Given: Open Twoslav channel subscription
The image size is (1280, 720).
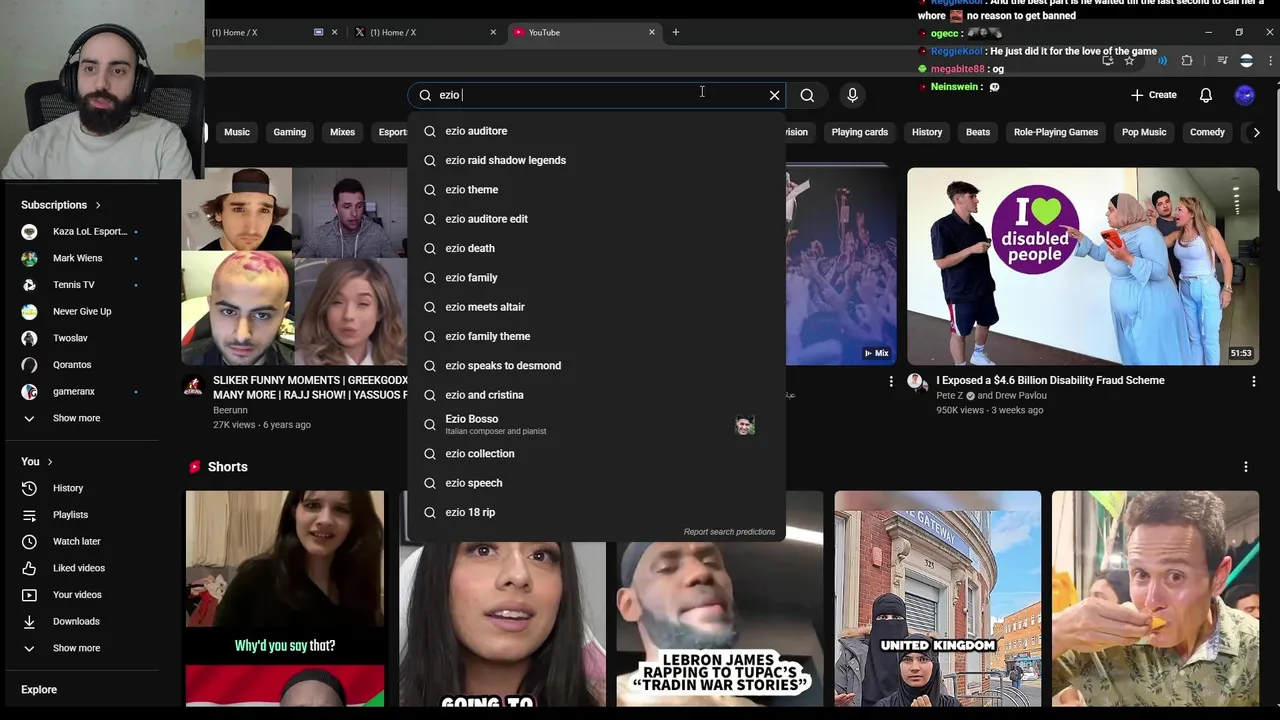Looking at the screenshot, I should pyautogui.click(x=83, y=338).
